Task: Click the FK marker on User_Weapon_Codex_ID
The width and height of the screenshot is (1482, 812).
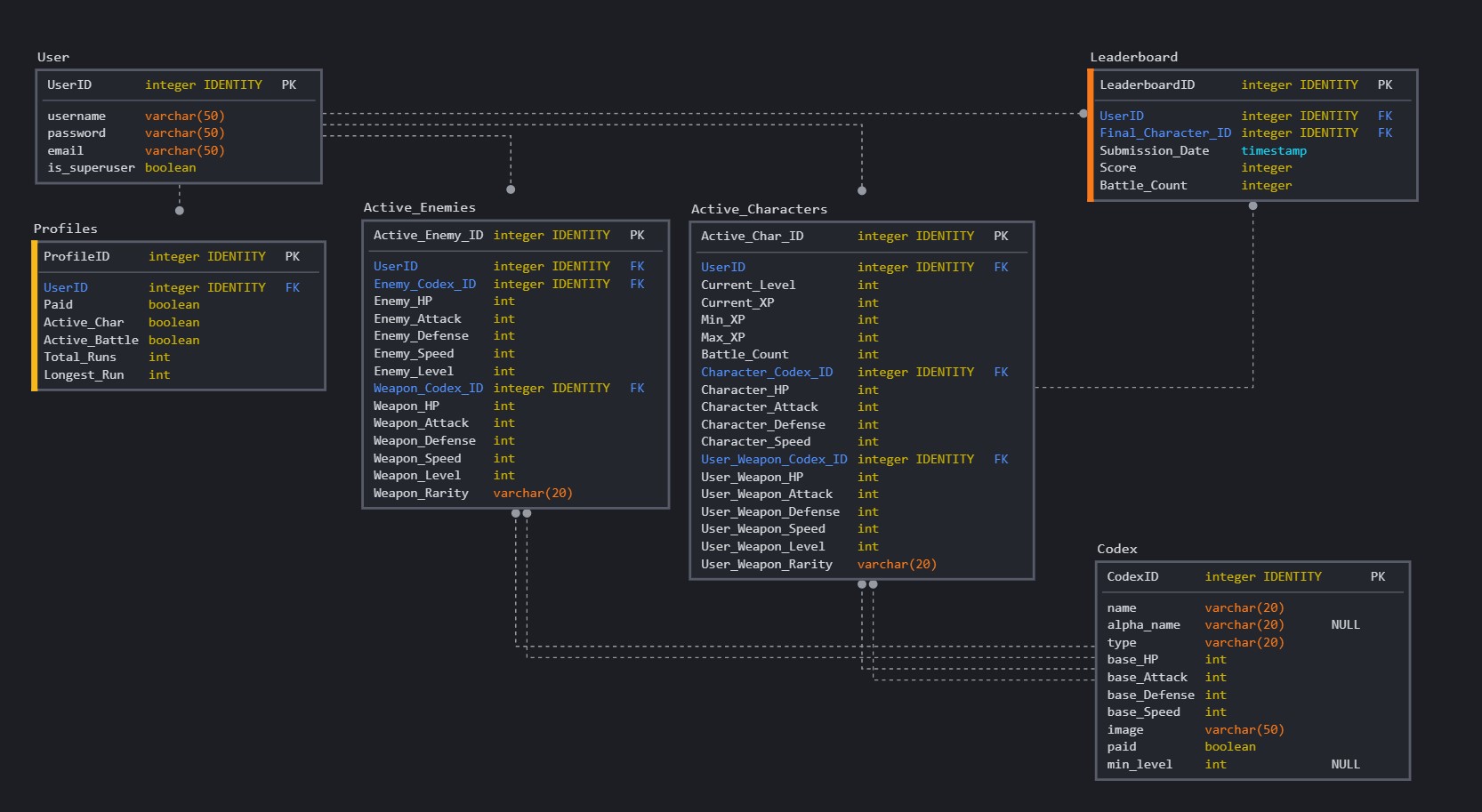Action: (1001, 459)
